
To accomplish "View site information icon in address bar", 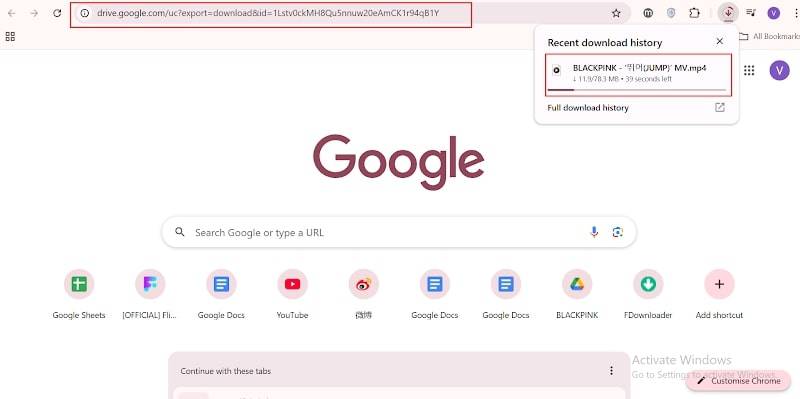I will click(85, 13).
